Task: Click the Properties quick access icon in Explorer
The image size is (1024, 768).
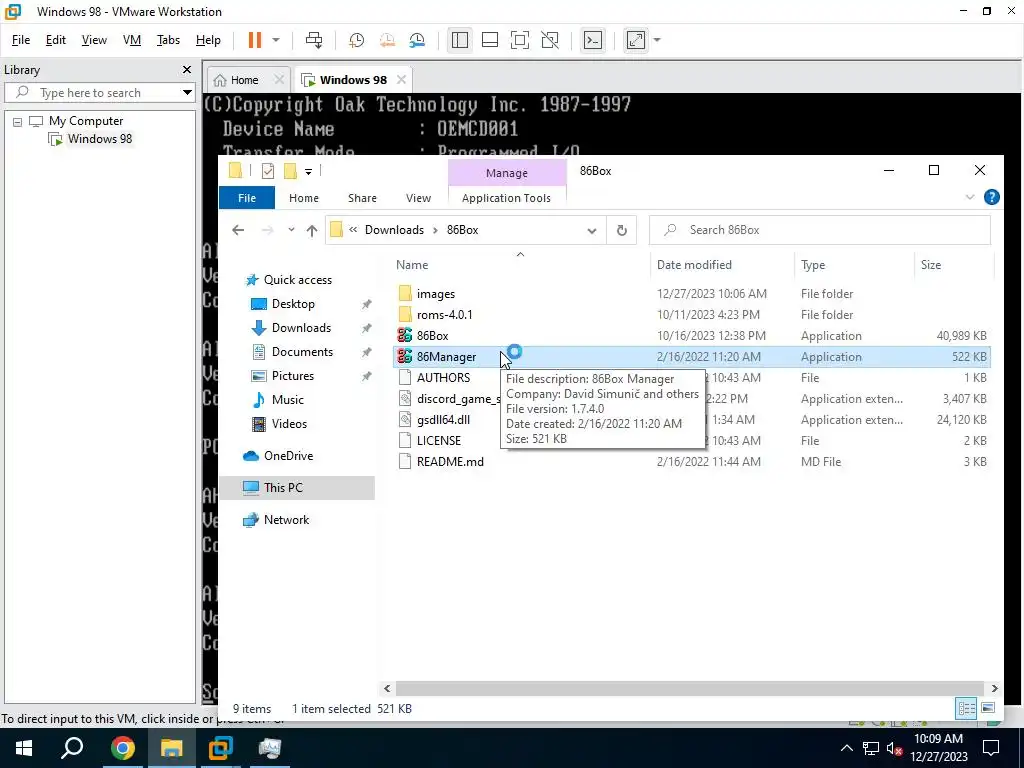Action: (x=268, y=171)
